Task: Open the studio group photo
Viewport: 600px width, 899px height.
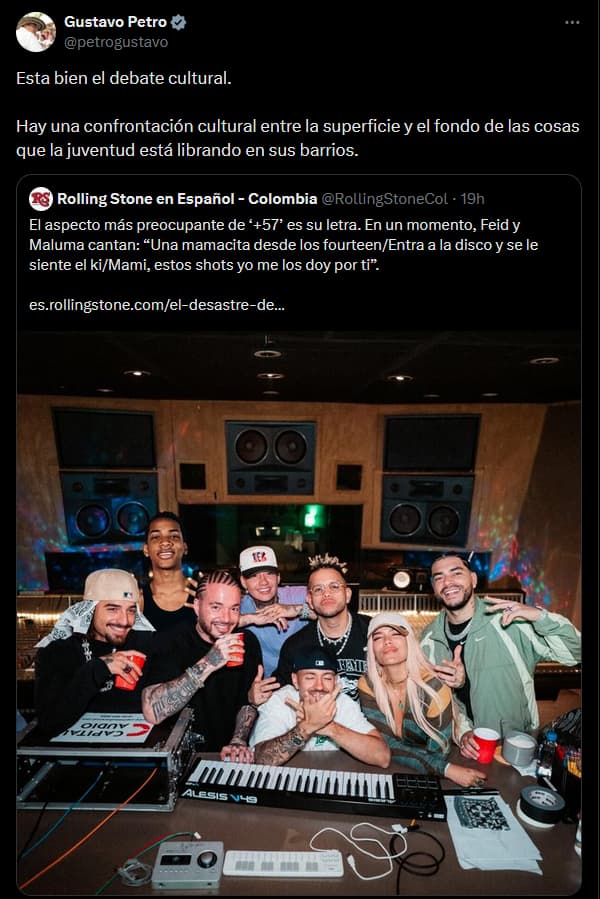Action: 299,613
